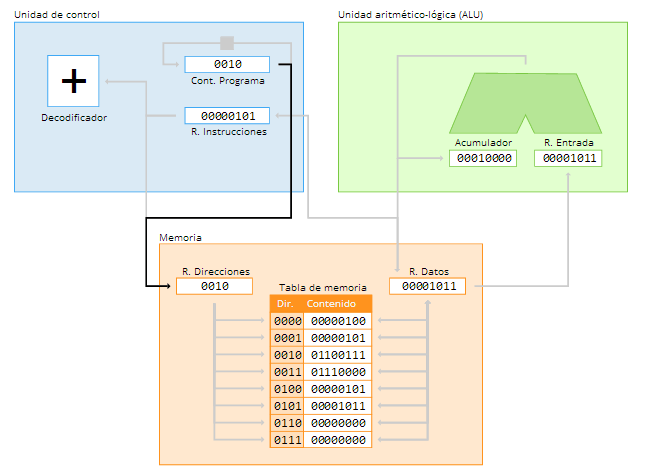Click the gray square above Cont. Programa

[x=227, y=43]
